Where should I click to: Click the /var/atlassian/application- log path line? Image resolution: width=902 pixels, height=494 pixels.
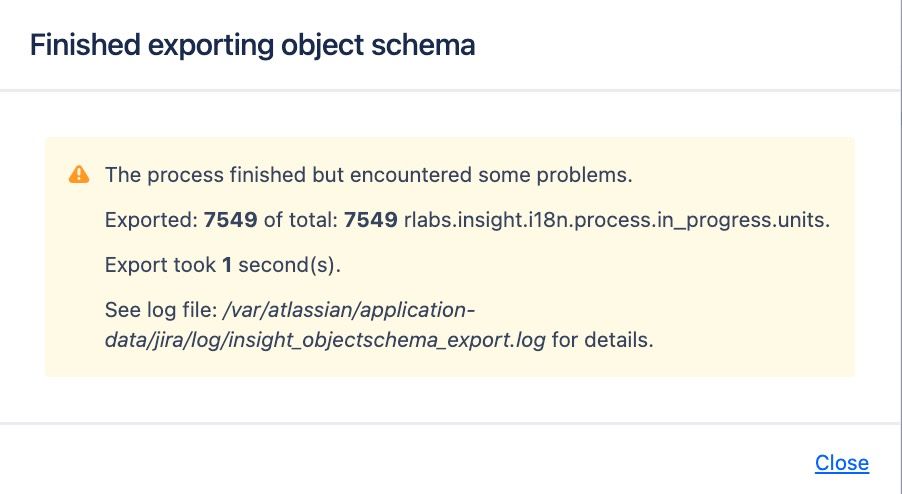(349, 311)
